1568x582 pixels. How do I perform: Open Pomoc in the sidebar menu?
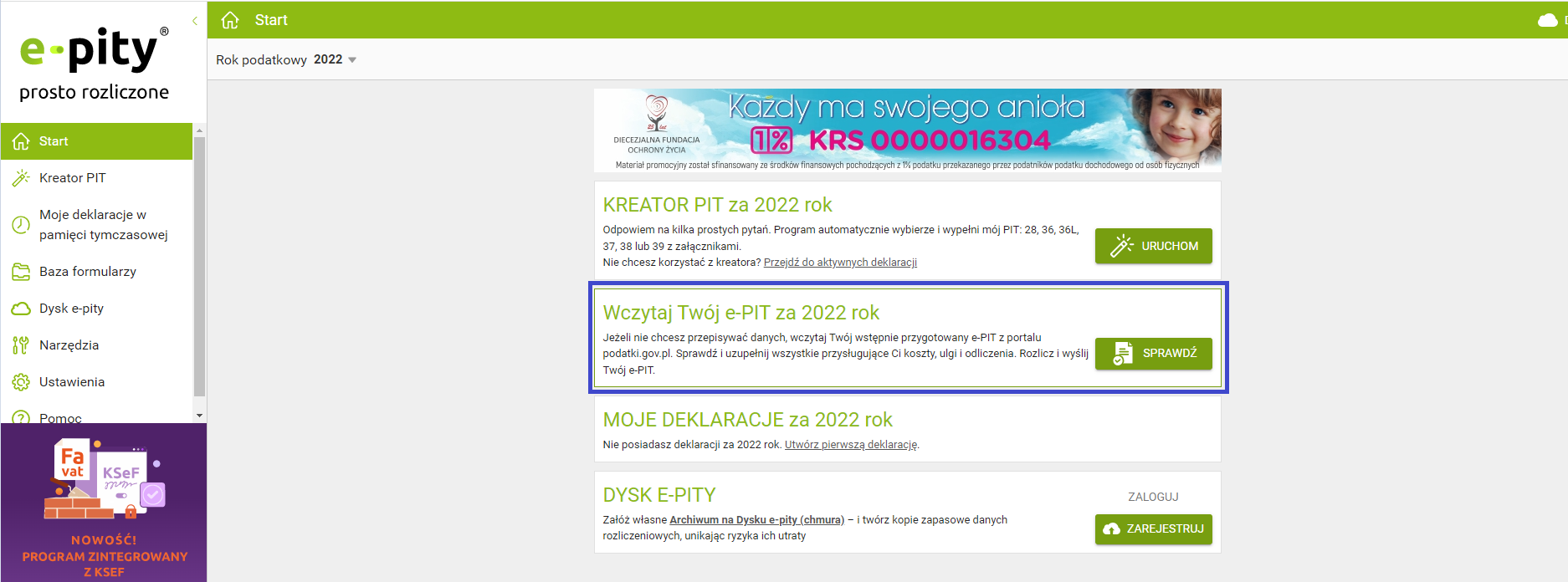pyautogui.click(x=60, y=417)
